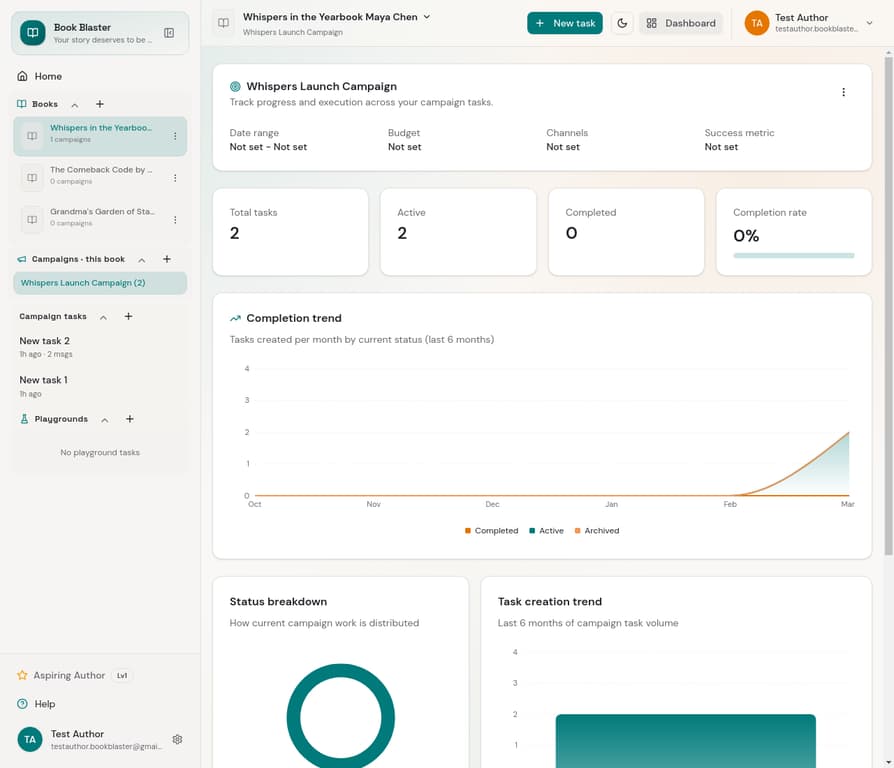
Task: Open options for The Comeback Code book
Action: [x=175, y=178]
